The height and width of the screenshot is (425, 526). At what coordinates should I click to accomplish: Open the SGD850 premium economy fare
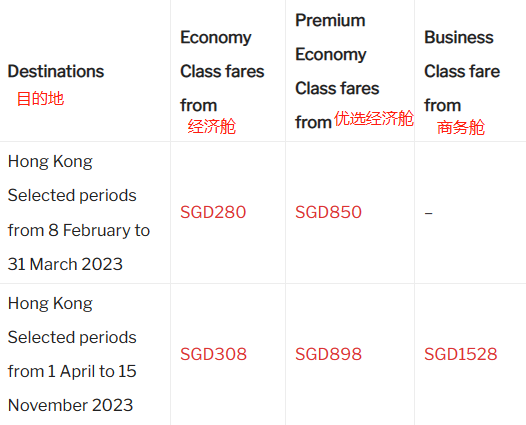tap(328, 212)
